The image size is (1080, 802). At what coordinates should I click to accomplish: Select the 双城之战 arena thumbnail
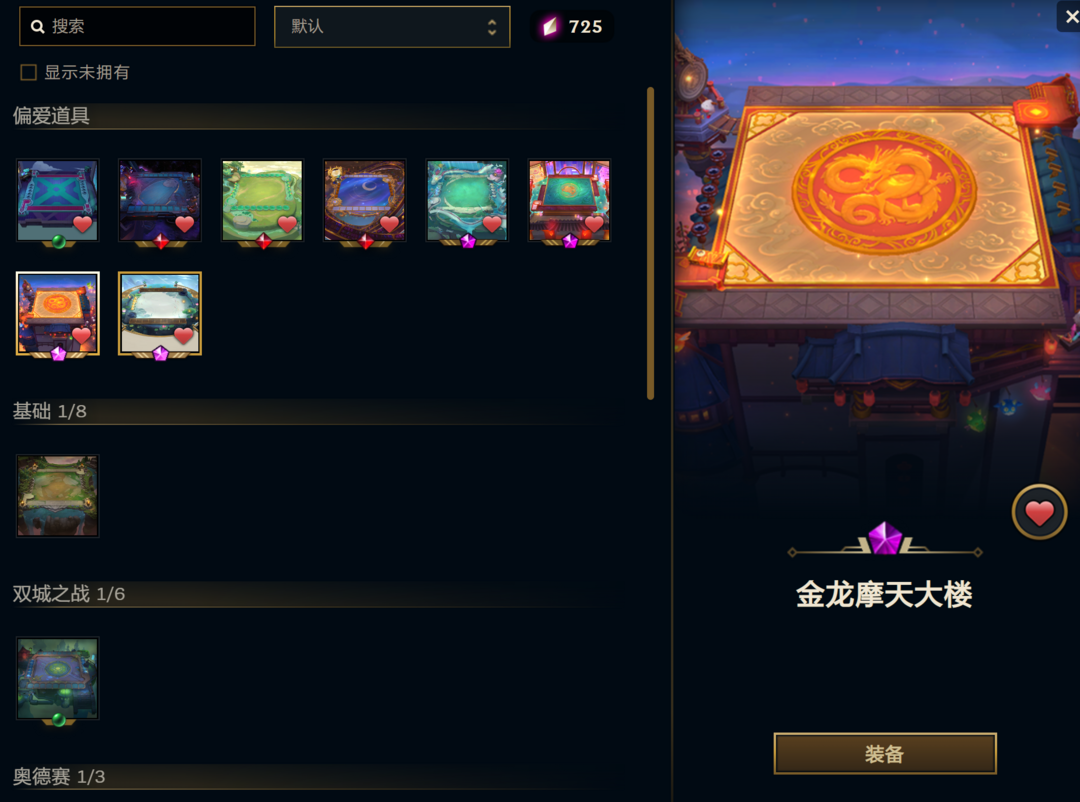pyautogui.click(x=58, y=679)
